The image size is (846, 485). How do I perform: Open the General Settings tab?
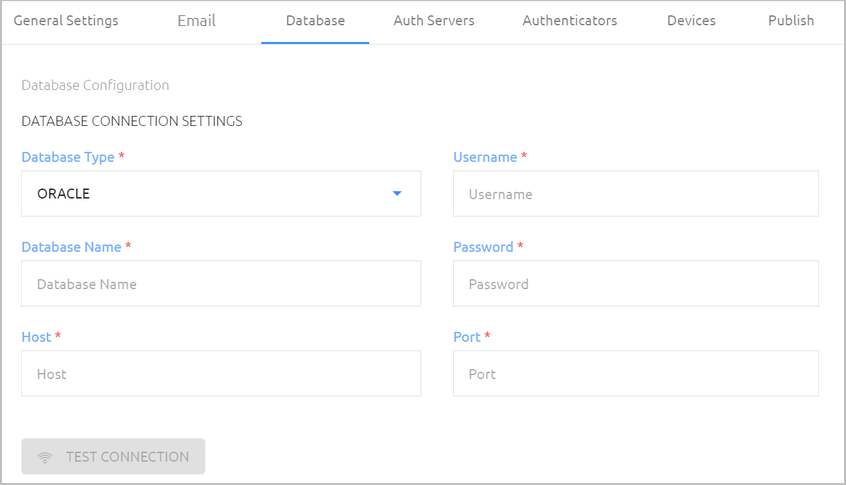point(66,21)
